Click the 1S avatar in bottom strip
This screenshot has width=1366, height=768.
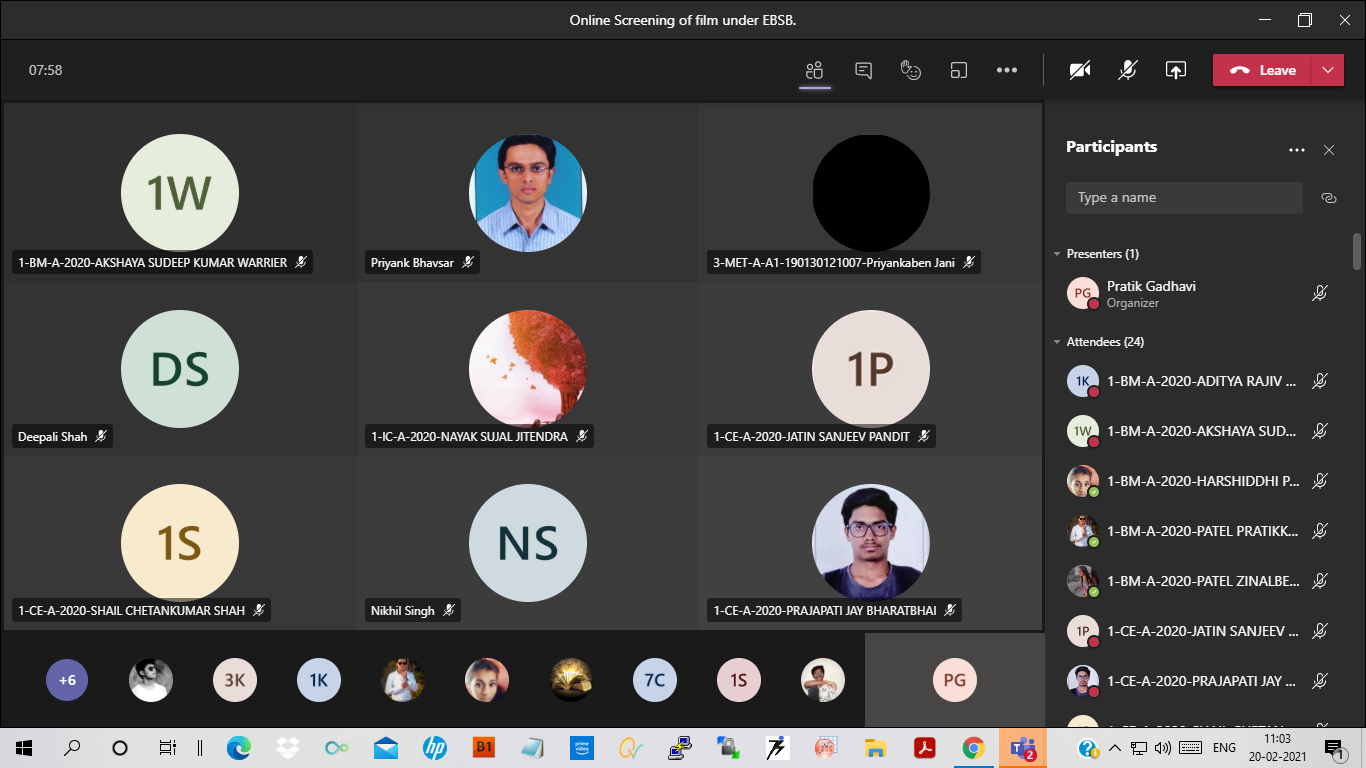[x=739, y=680]
